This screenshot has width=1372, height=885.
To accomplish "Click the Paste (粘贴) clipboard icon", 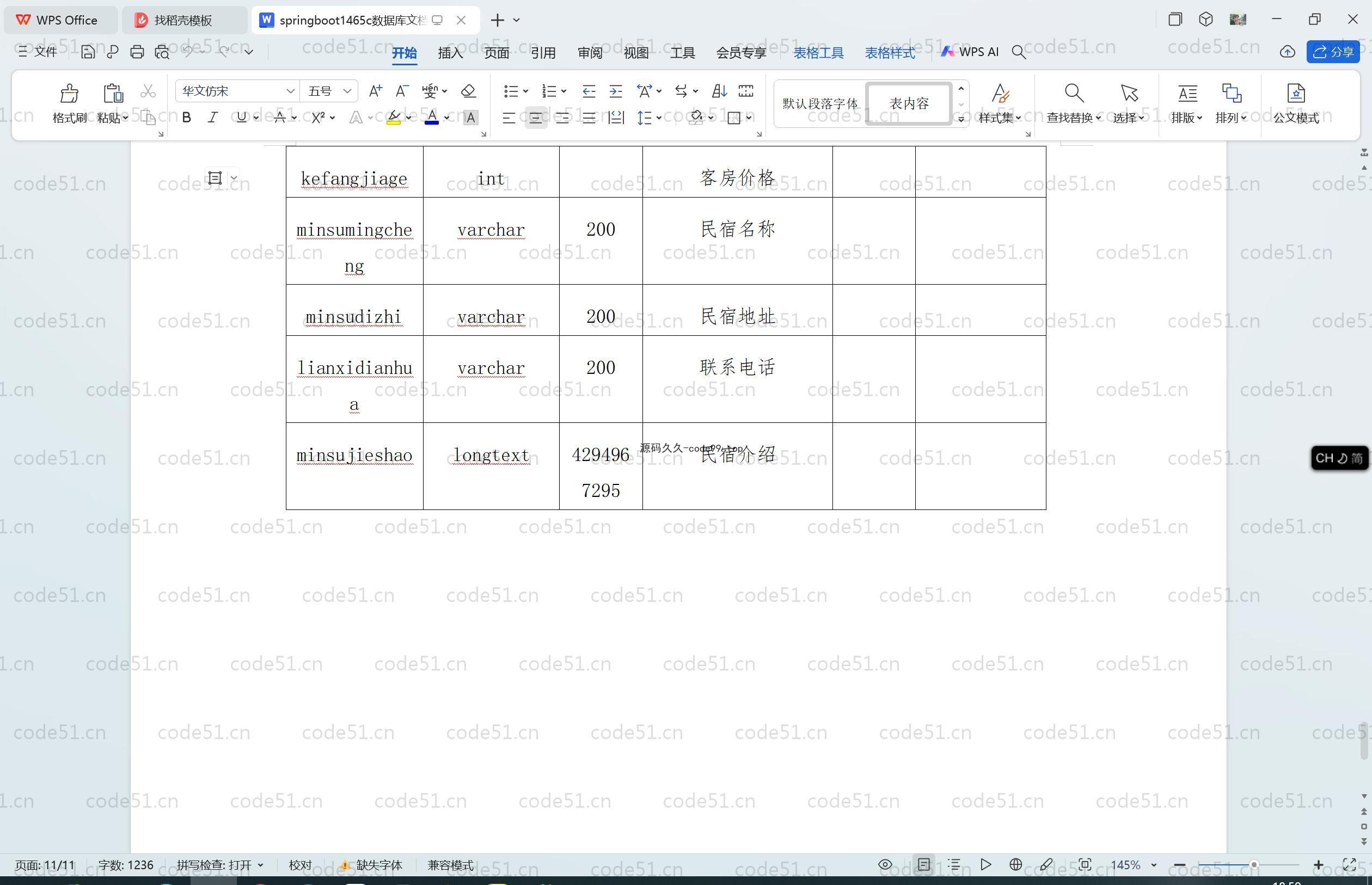I will pos(113,93).
